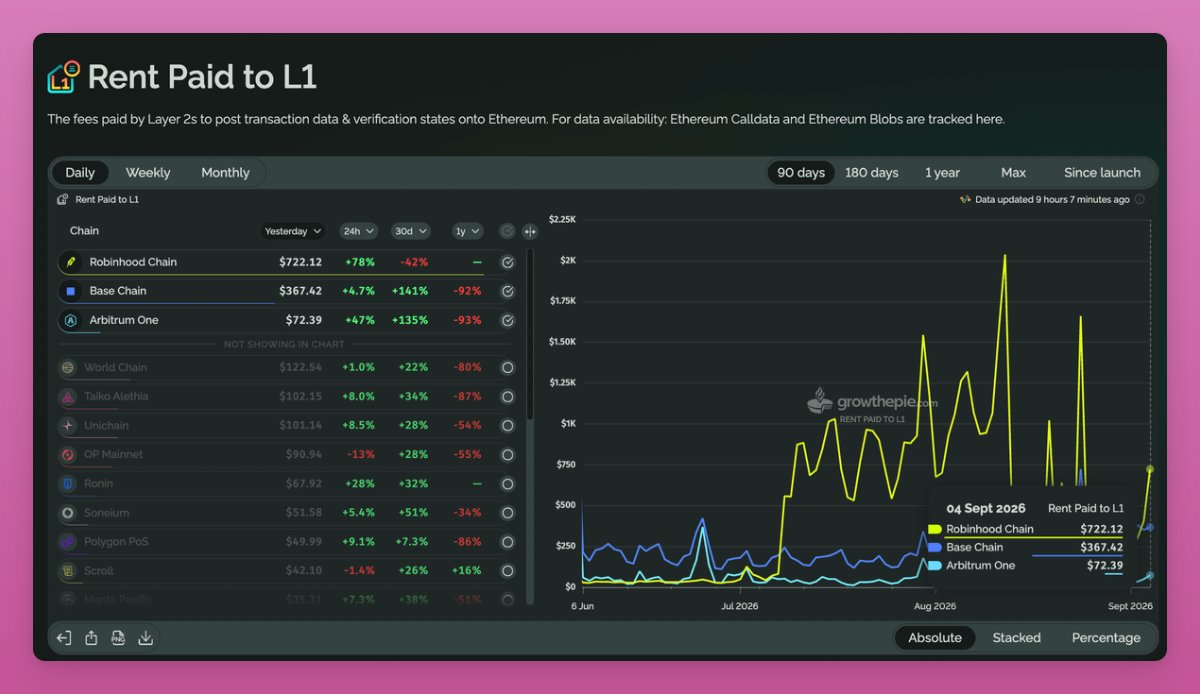Click the Scroll +16% yearly value
Image resolution: width=1200 pixels, height=694 pixels.
pyautogui.click(x=467, y=570)
